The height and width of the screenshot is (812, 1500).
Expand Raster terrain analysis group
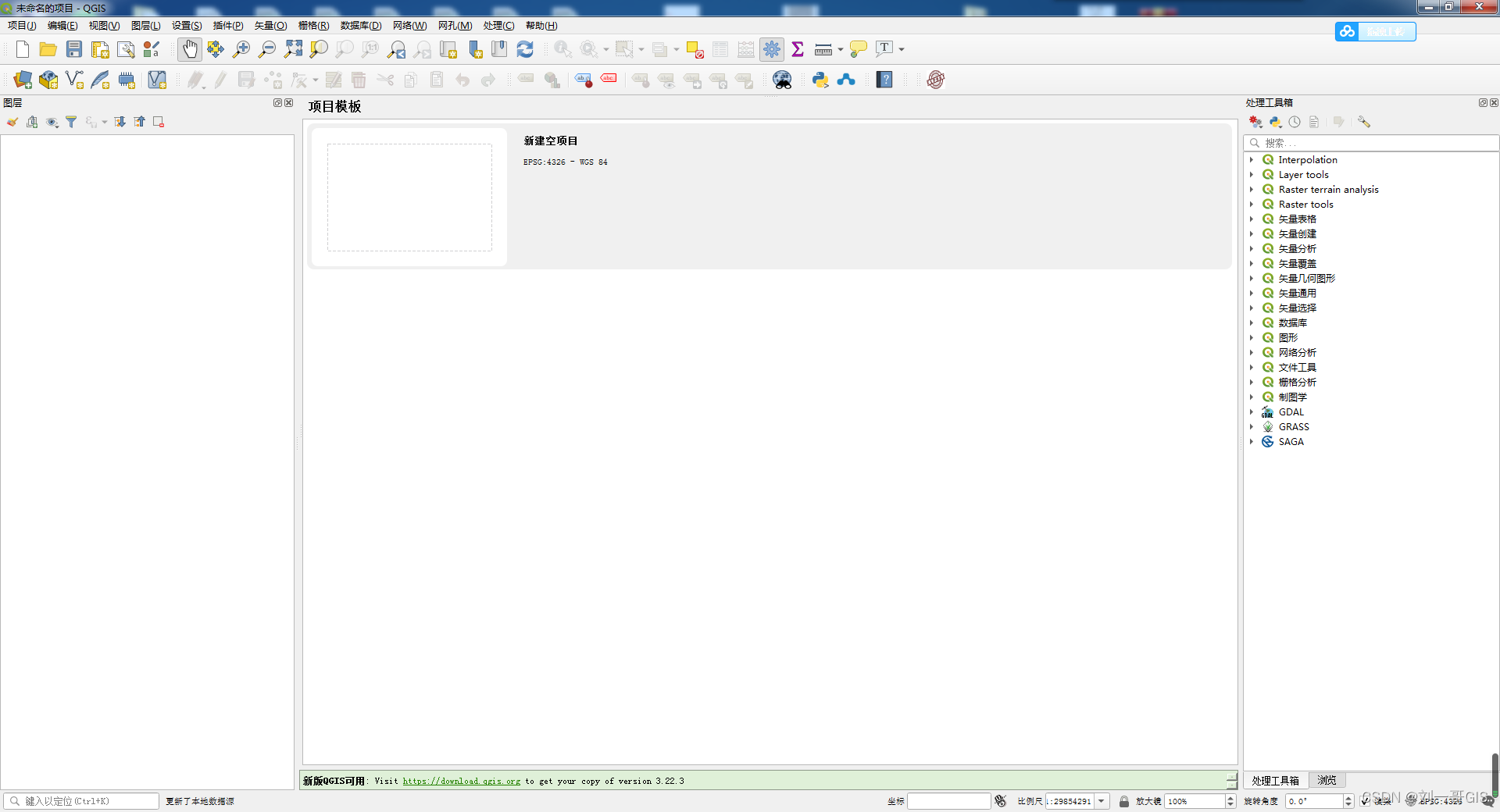click(x=1252, y=190)
